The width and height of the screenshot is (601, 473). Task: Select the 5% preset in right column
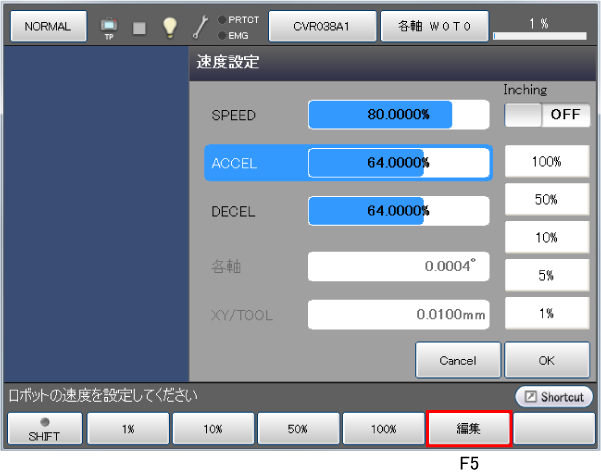[x=547, y=275]
